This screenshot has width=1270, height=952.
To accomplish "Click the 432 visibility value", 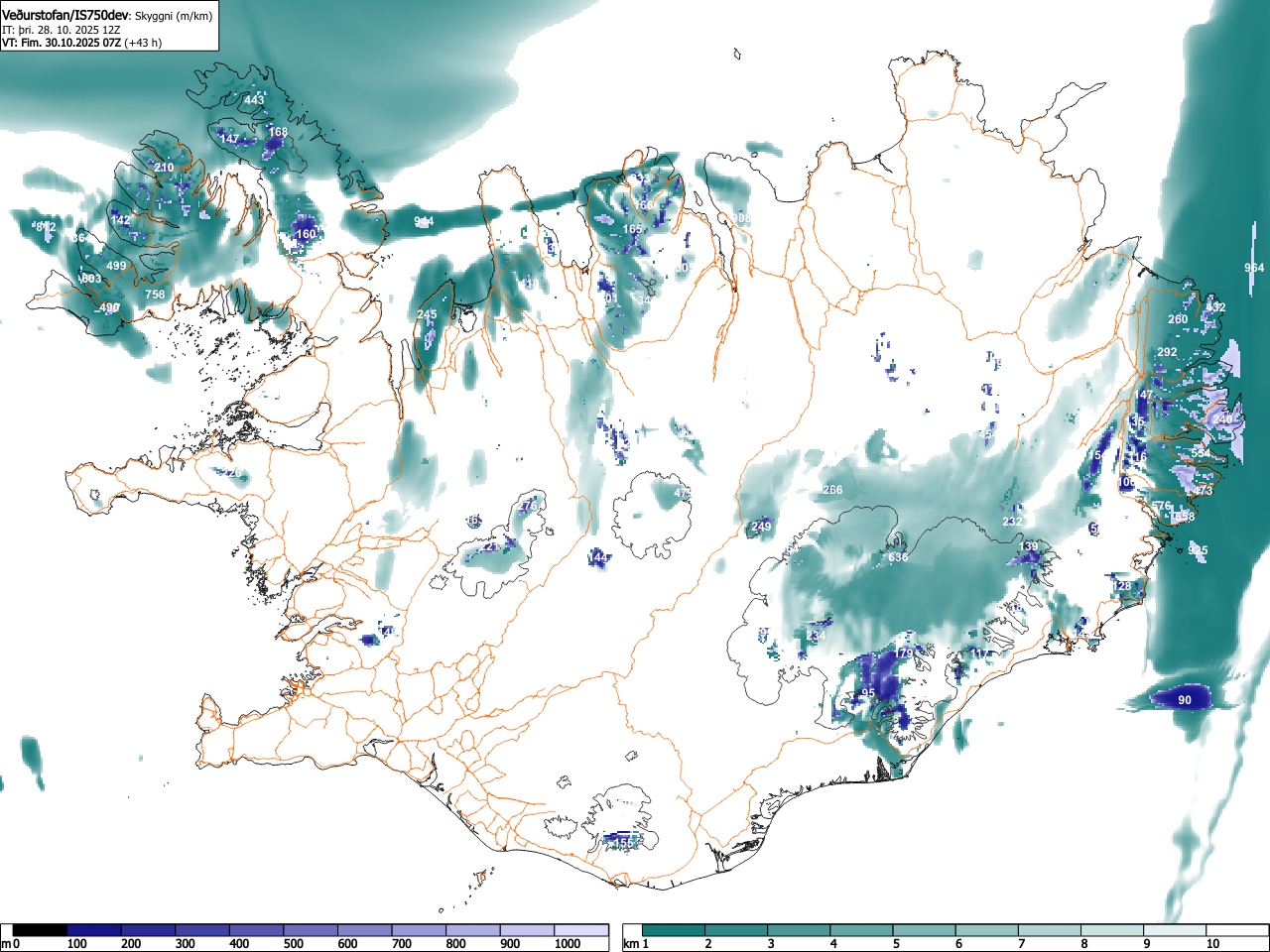I will point(1215,307).
